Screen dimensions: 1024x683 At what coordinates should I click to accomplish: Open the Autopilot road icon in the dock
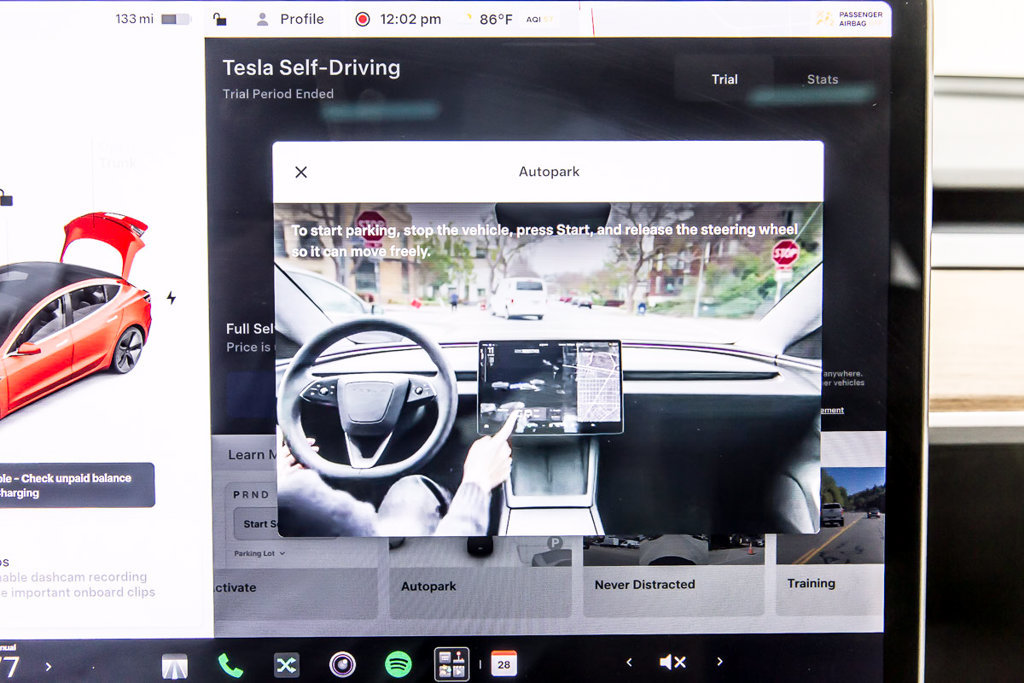pyautogui.click(x=174, y=665)
